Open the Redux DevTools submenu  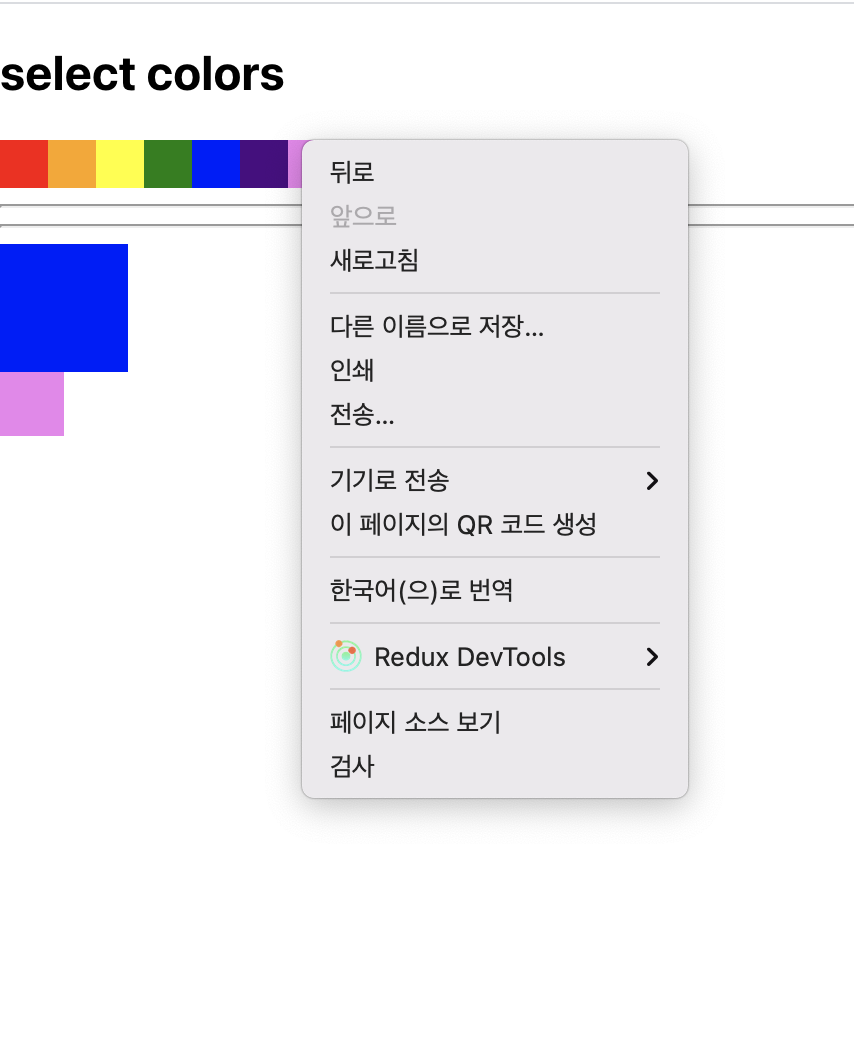click(x=494, y=657)
